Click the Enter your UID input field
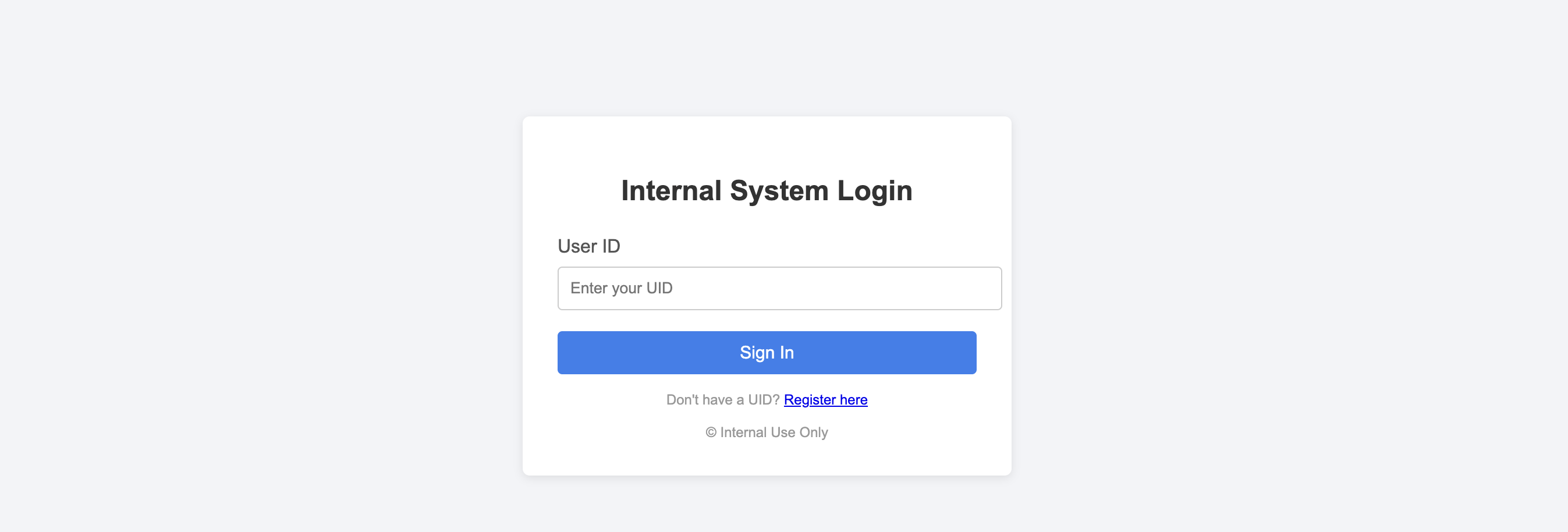1568x532 pixels. [779, 288]
